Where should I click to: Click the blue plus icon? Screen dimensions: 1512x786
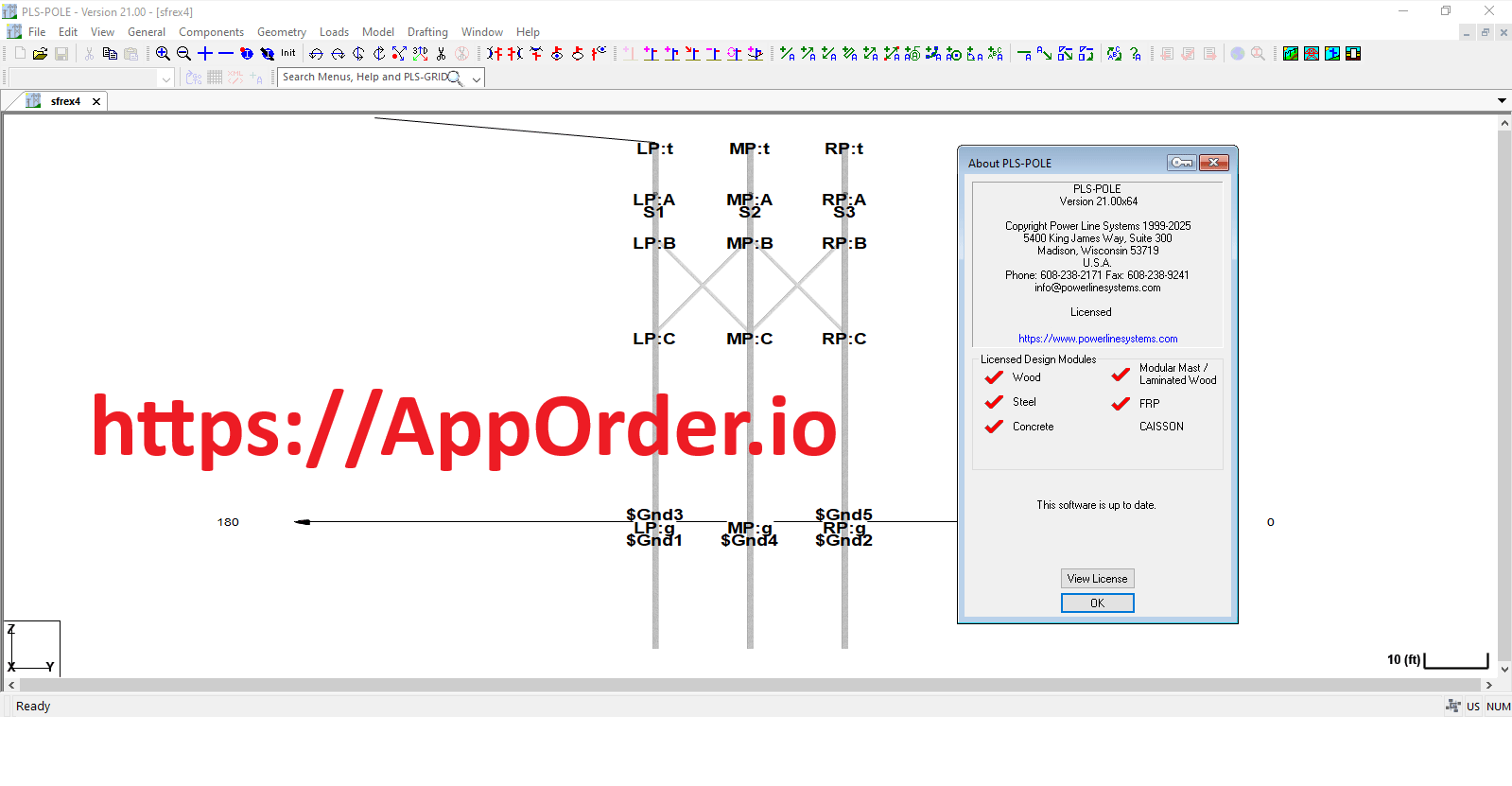(204, 54)
